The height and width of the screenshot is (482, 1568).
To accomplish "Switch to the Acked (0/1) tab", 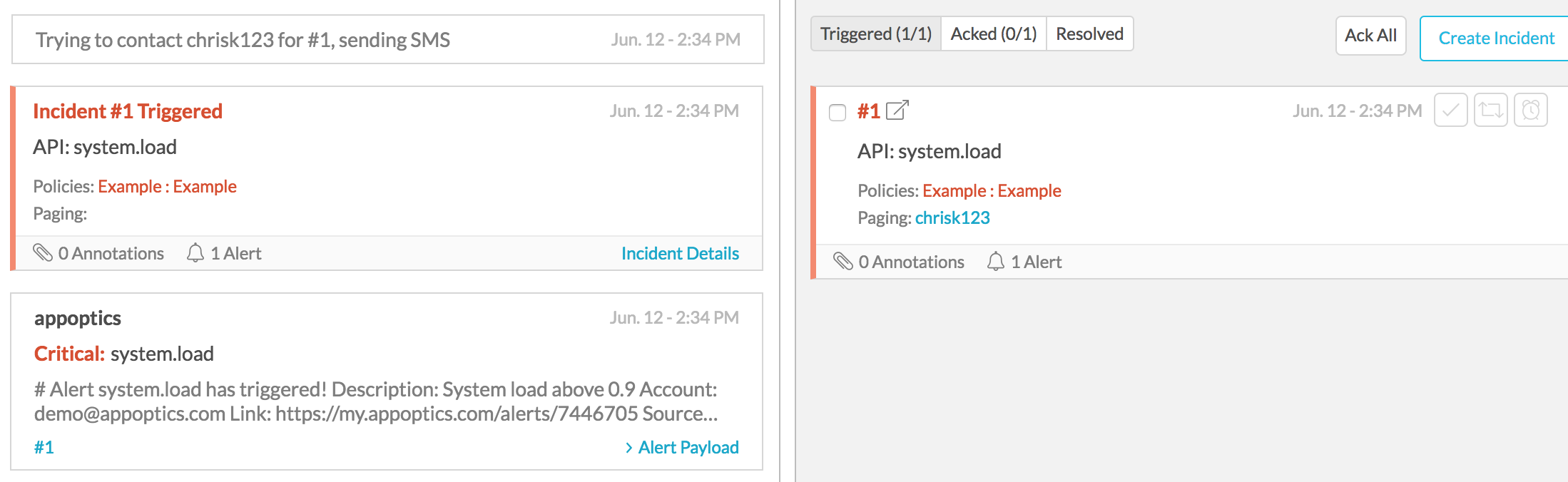I will (993, 34).
